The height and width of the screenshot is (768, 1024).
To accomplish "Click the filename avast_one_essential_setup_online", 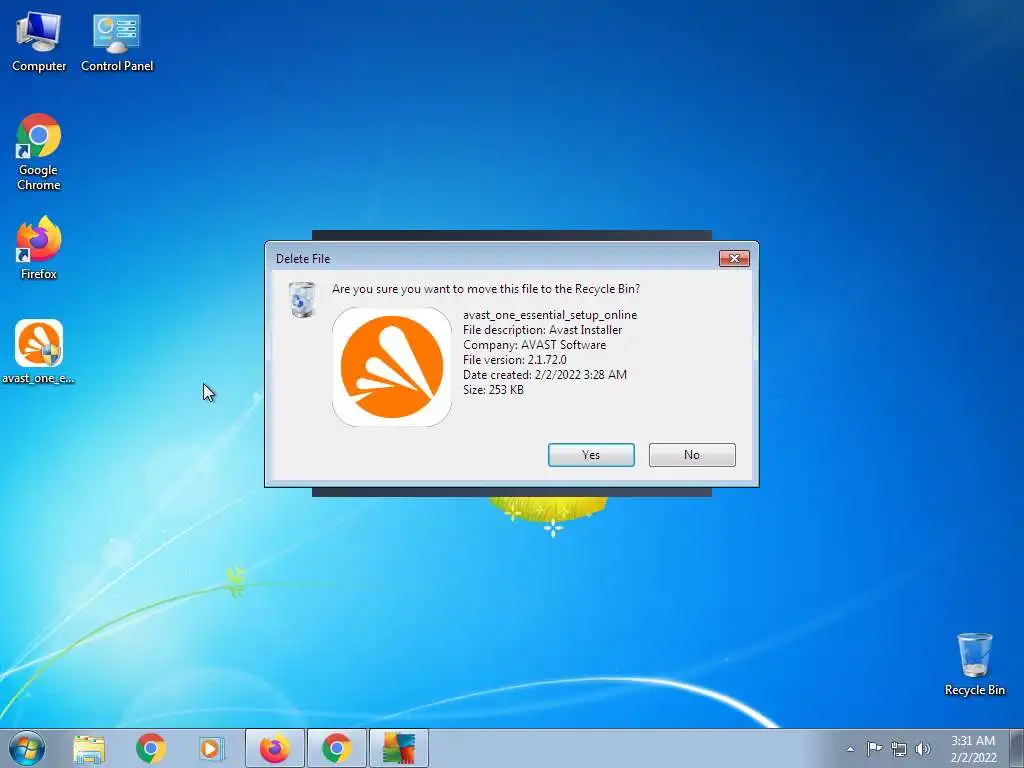I will click(550, 315).
